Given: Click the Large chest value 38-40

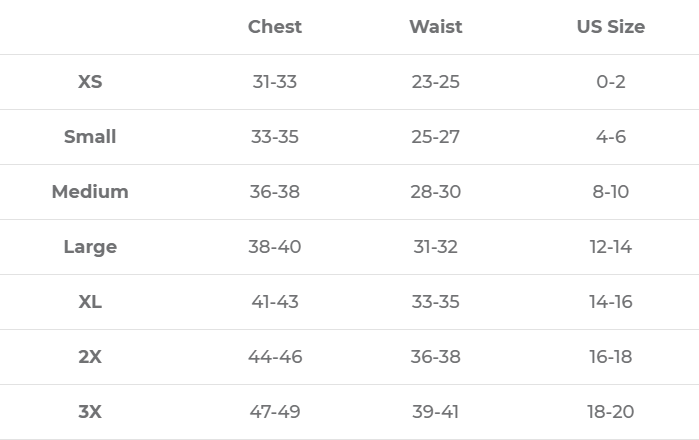Looking at the screenshot, I should (x=275, y=247).
